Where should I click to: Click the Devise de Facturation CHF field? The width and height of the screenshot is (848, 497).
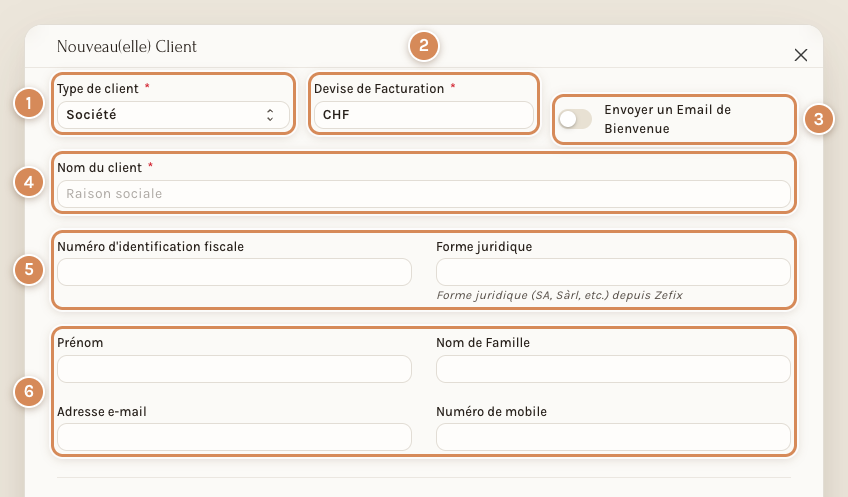[423, 115]
